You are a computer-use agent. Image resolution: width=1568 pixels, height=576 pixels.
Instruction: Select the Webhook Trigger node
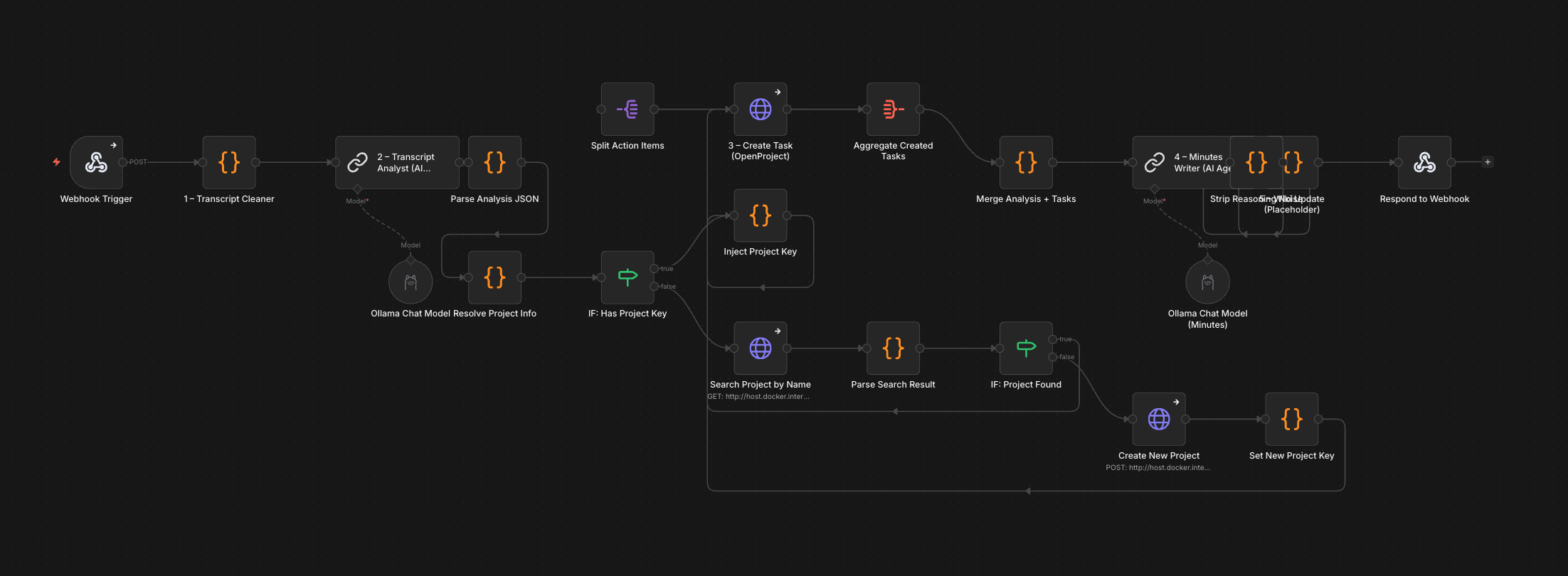point(96,163)
